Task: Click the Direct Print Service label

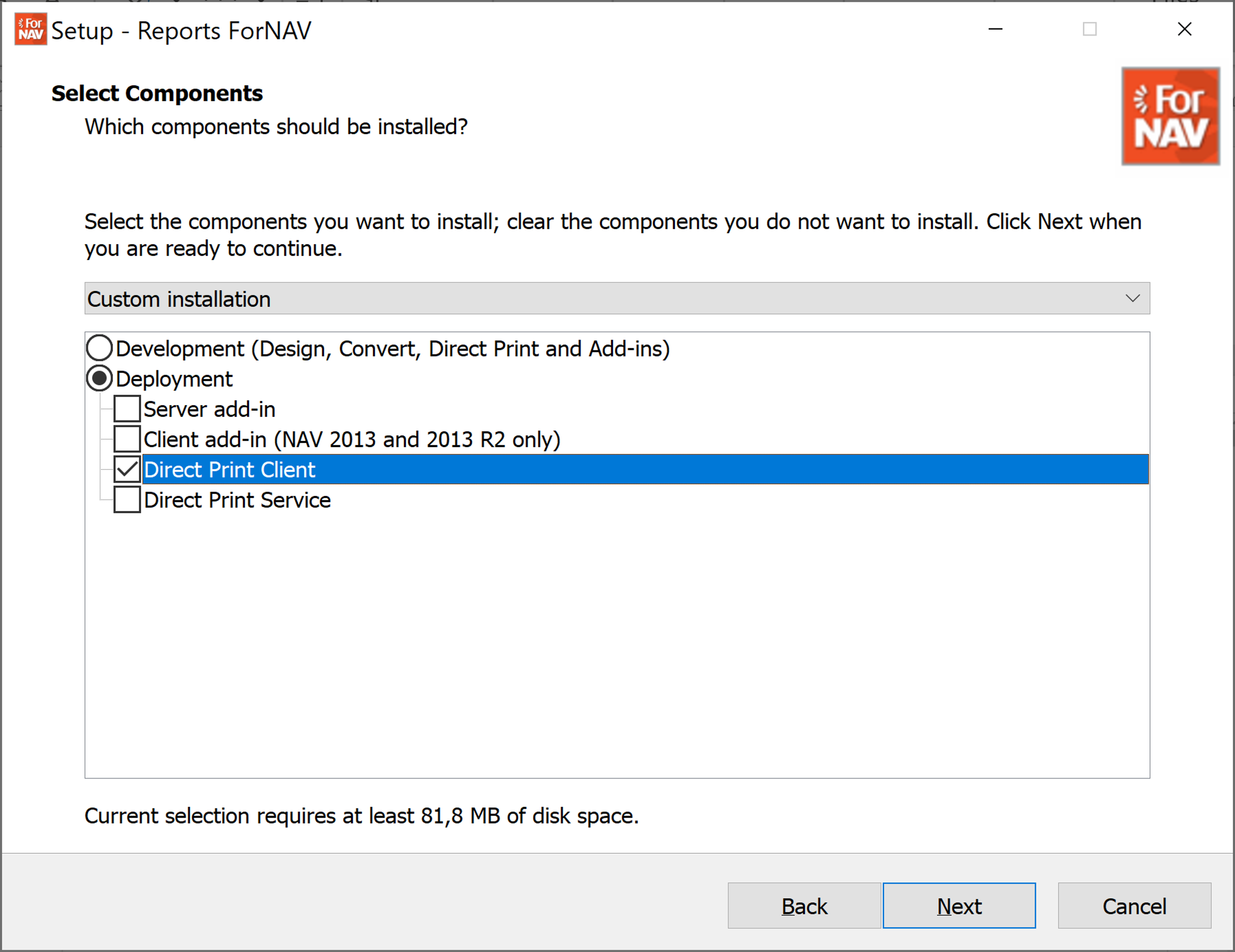Action: 237,500
